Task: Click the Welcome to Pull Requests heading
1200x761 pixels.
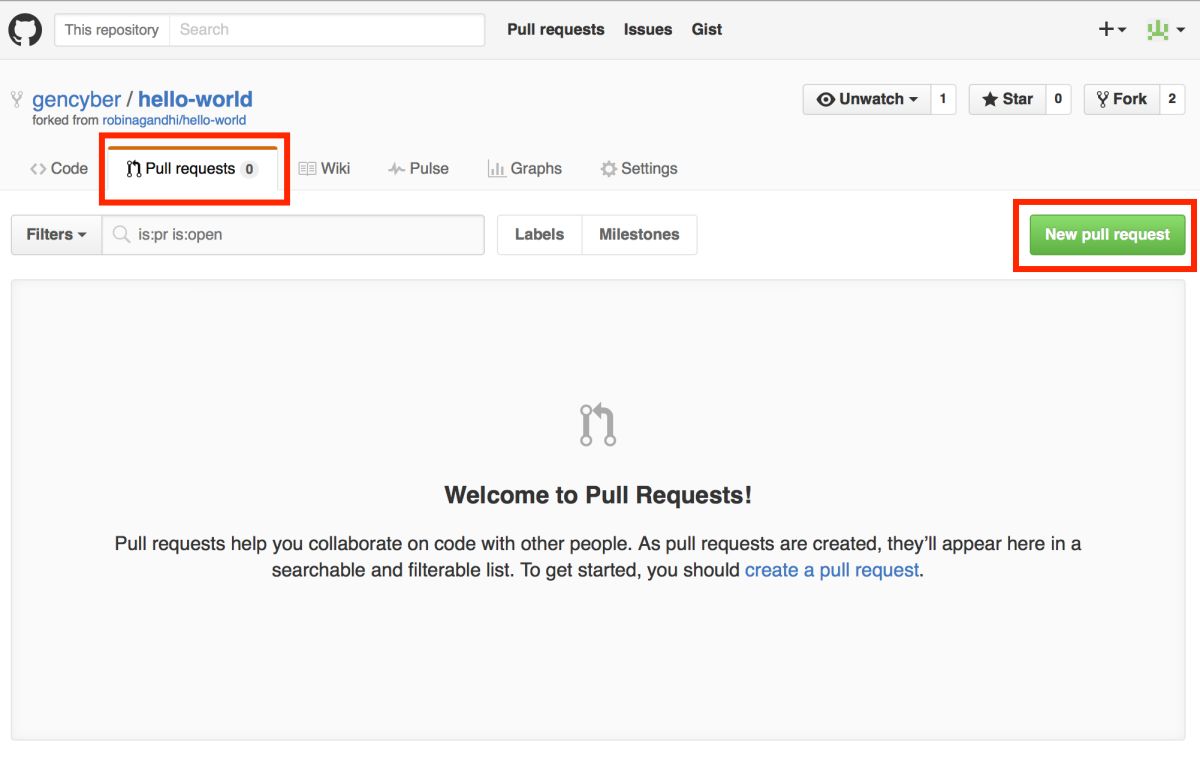Action: coord(598,495)
